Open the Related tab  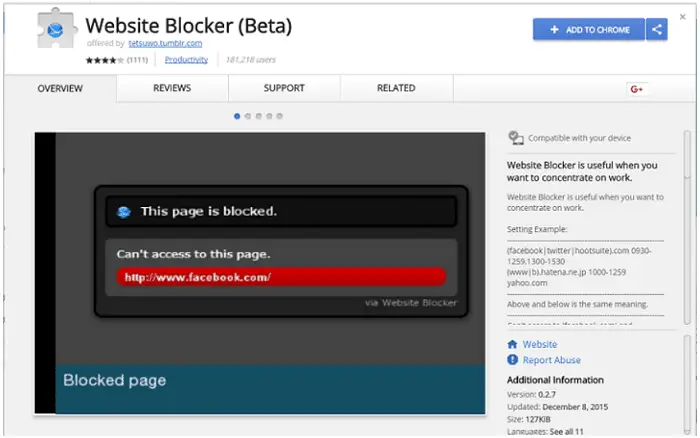coord(396,88)
